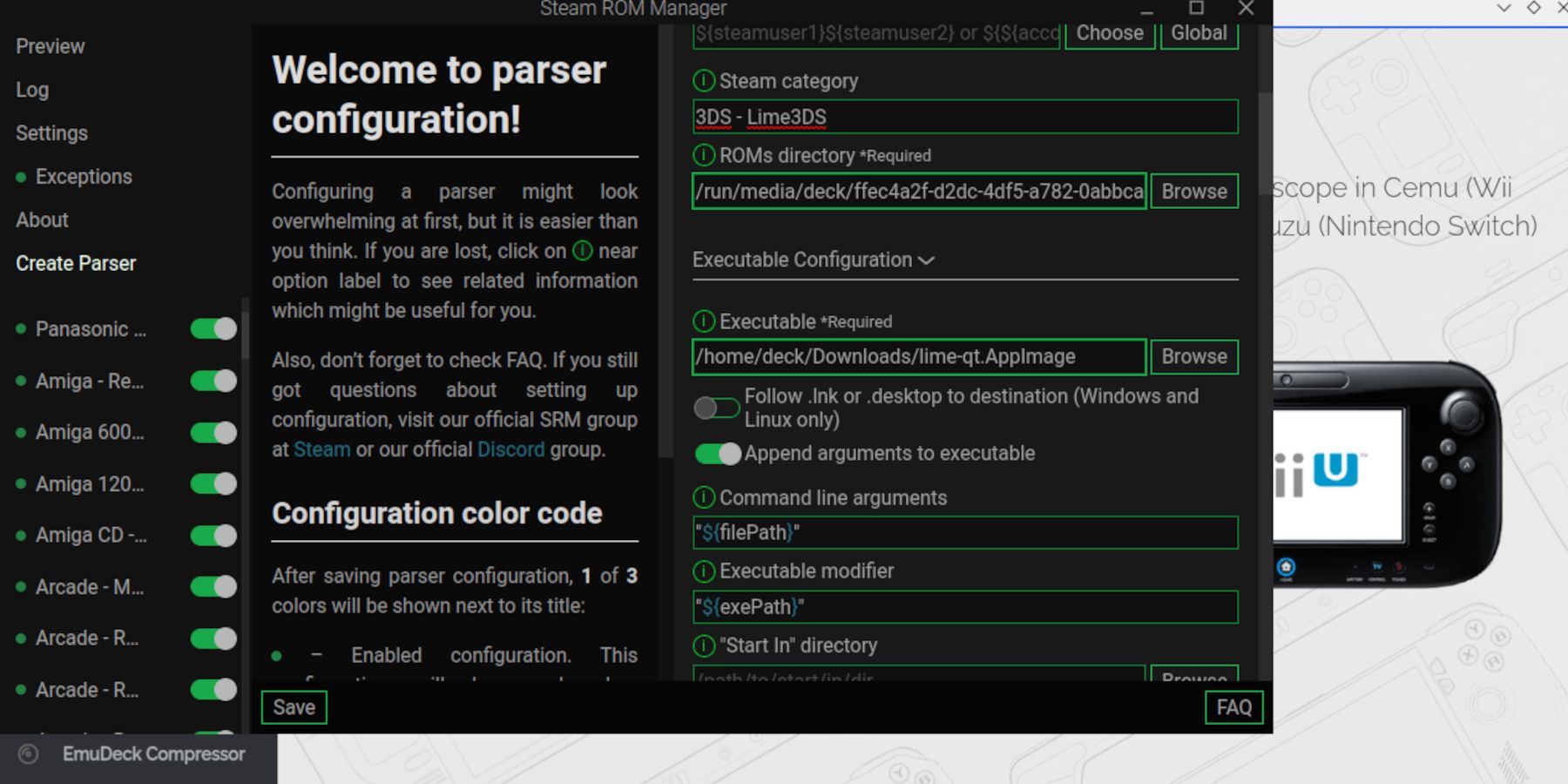Click info icon beside Command line arguments

click(704, 497)
